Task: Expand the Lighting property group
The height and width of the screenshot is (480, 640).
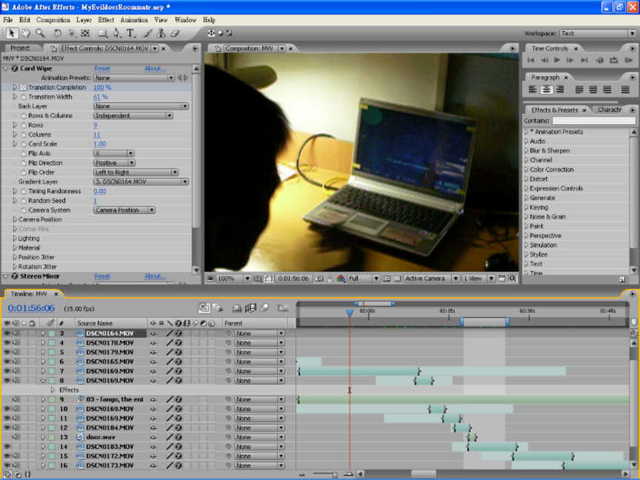Action: pos(15,238)
